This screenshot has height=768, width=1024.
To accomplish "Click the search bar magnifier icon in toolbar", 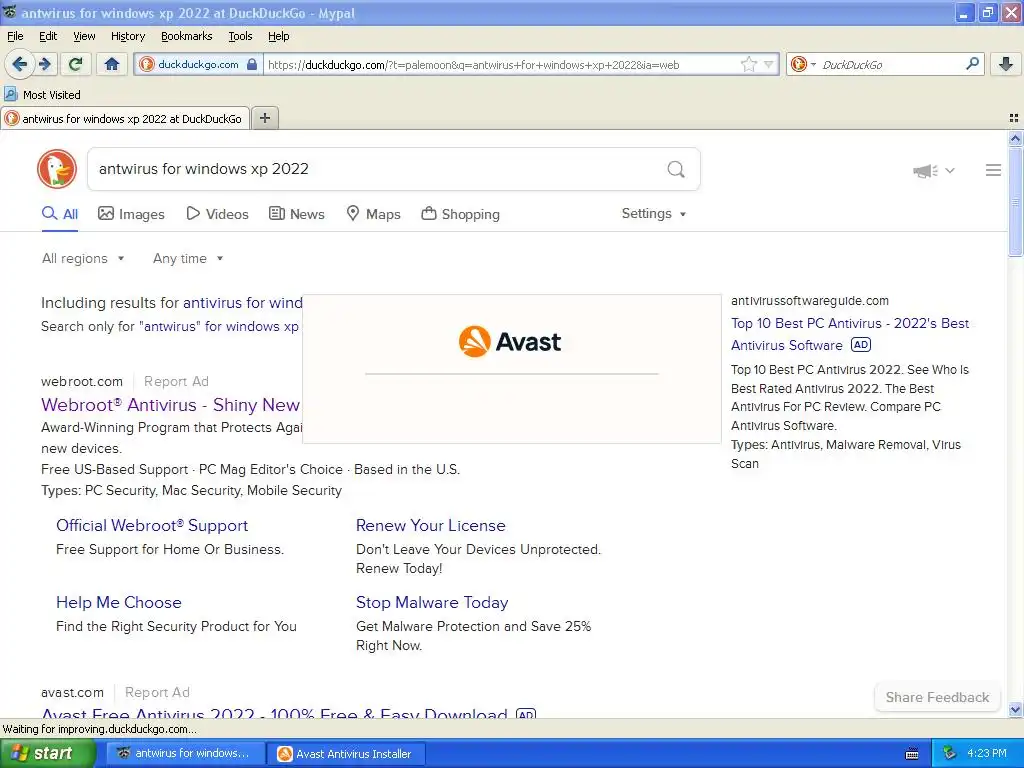I will [972, 64].
